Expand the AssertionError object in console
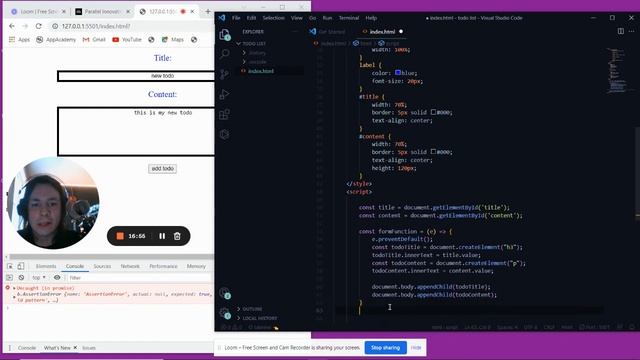This screenshot has height=360, width=640. tap(14, 297)
